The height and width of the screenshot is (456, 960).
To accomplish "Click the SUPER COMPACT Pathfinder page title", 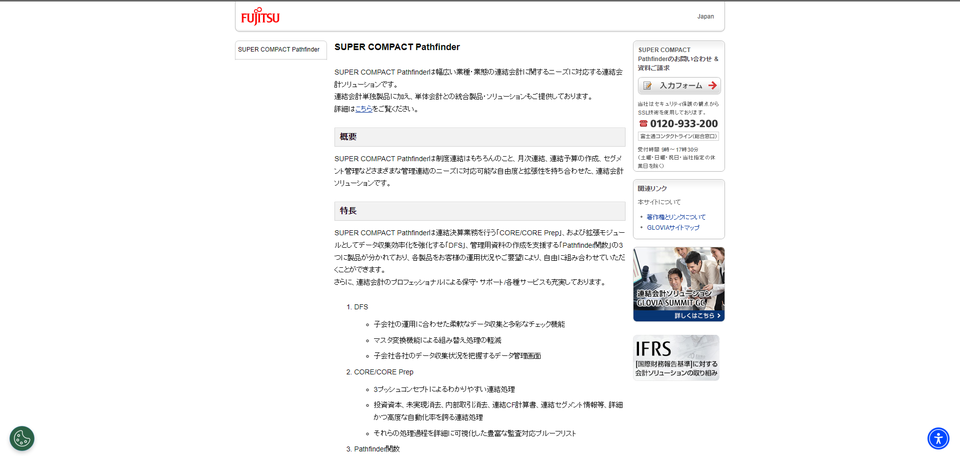I will 397,47.
